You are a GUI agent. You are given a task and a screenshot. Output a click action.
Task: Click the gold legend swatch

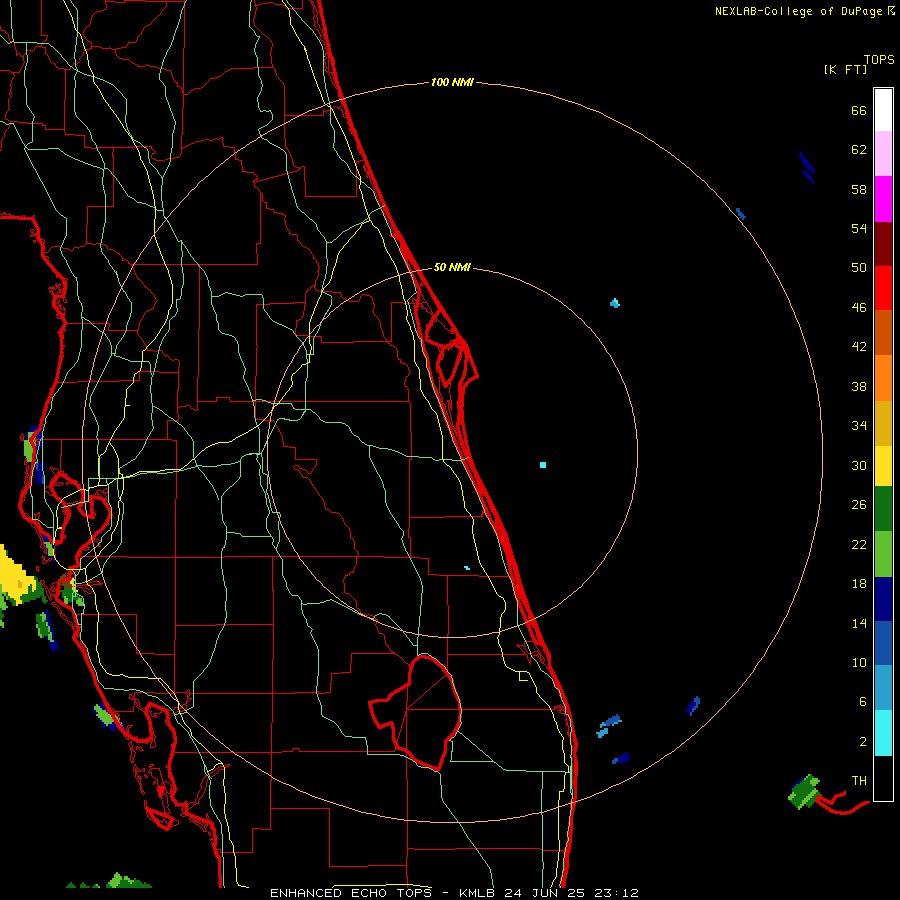click(x=883, y=423)
